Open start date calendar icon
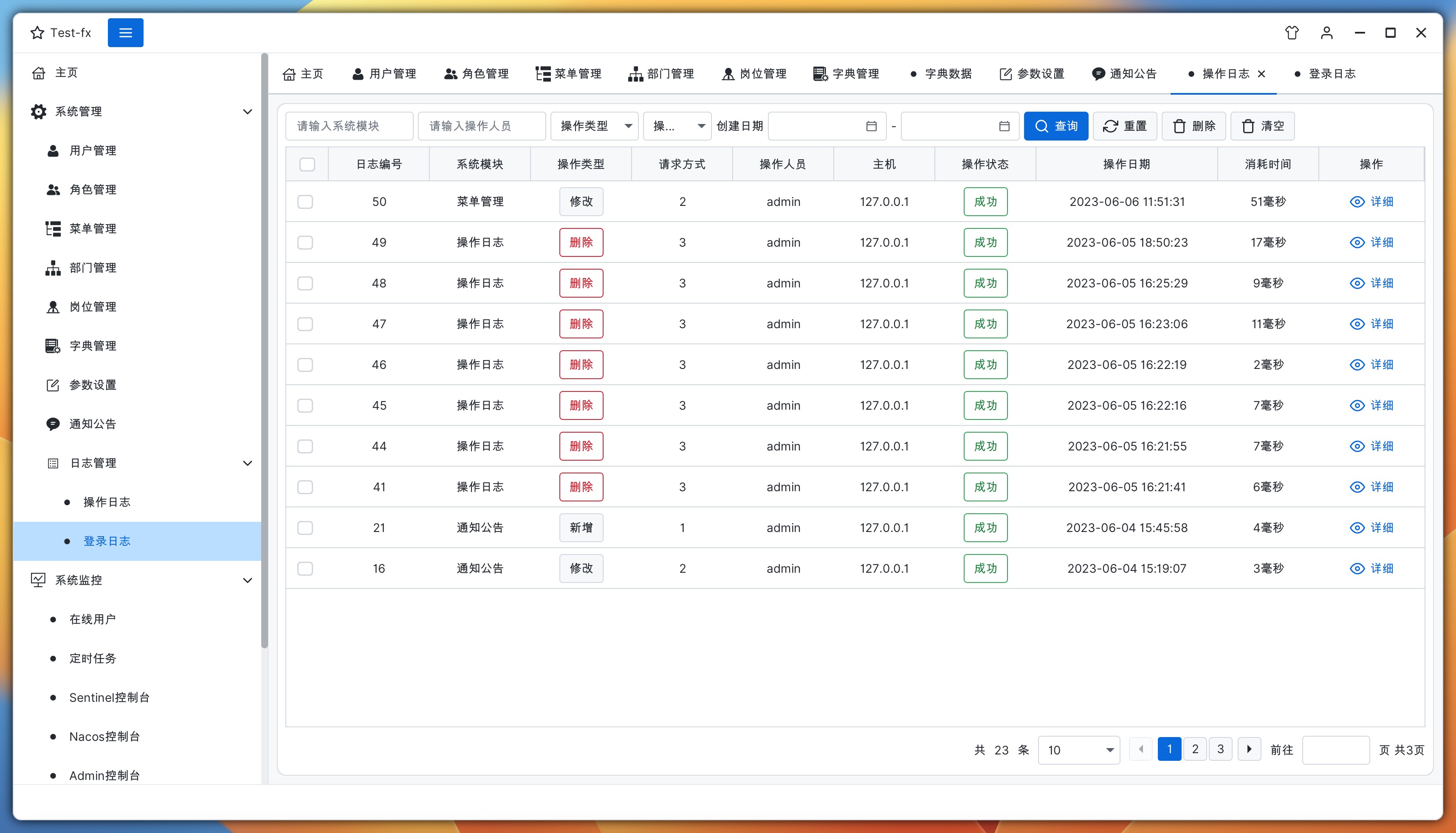 871,126
